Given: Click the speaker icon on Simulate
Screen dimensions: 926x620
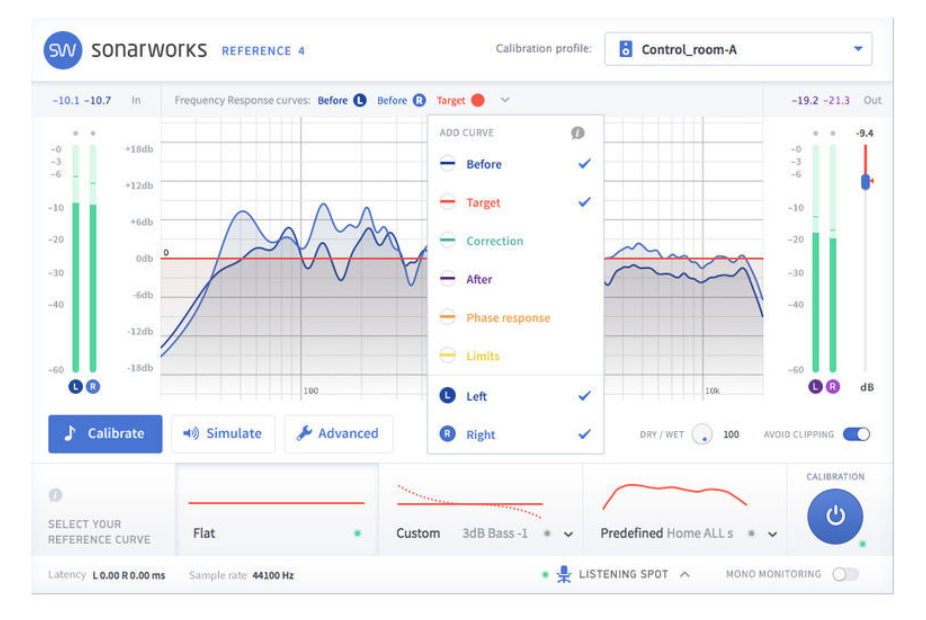Looking at the screenshot, I should pos(191,433).
